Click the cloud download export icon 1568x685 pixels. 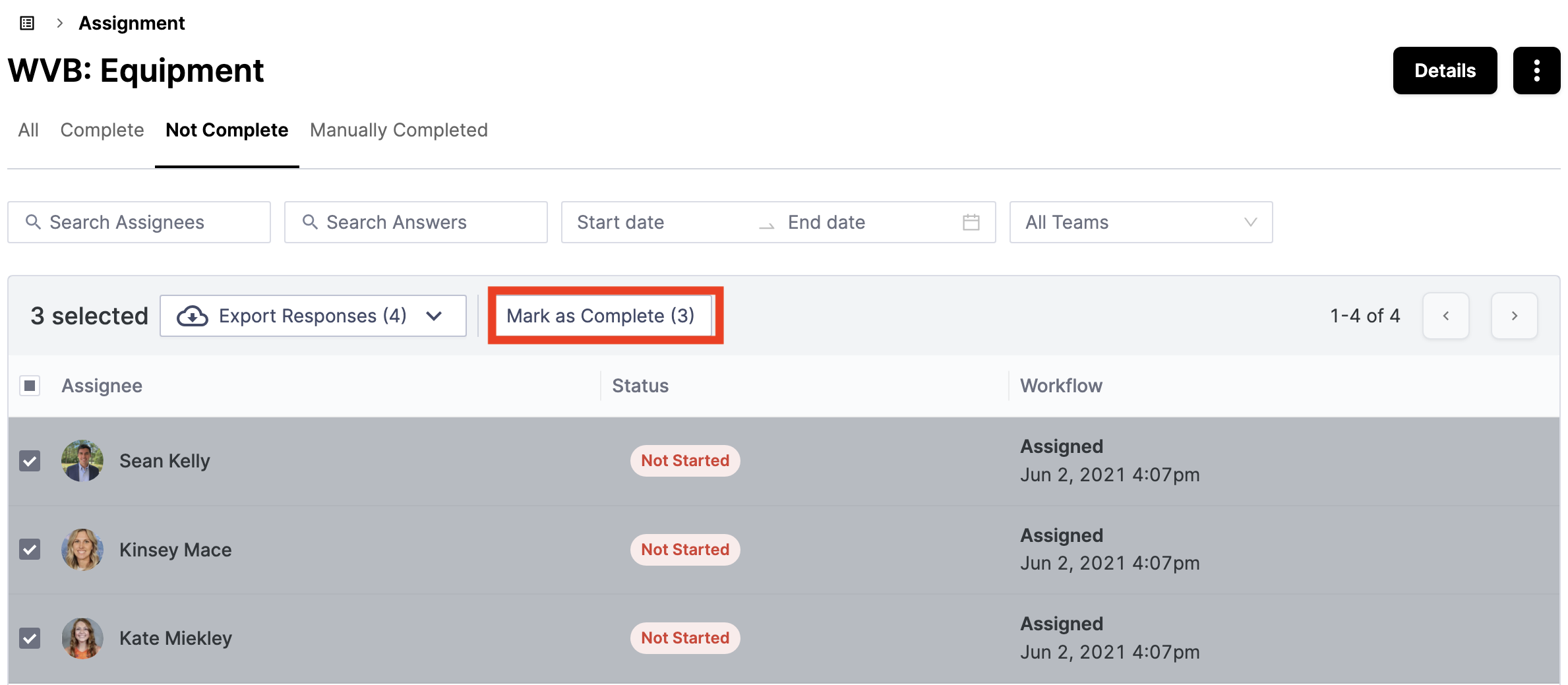193,316
